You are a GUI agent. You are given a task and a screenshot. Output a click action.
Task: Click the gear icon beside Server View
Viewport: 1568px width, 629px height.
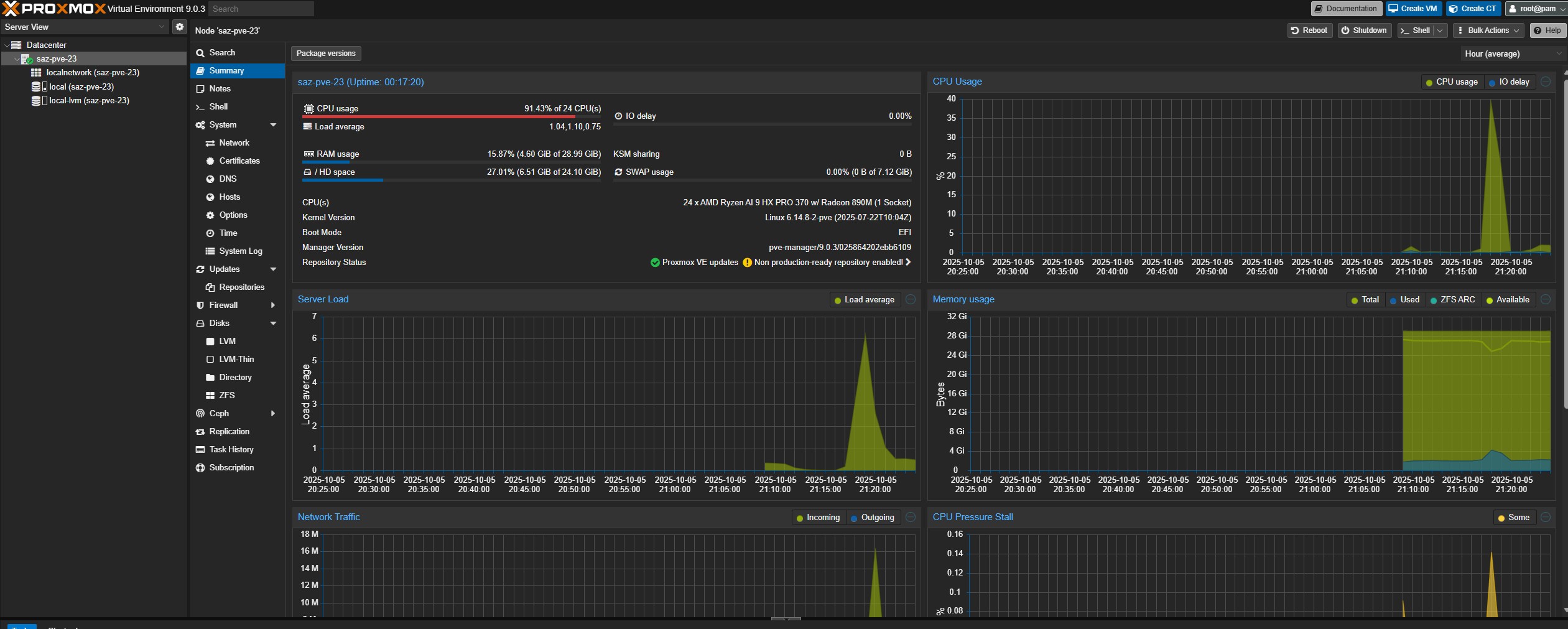[179, 27]
